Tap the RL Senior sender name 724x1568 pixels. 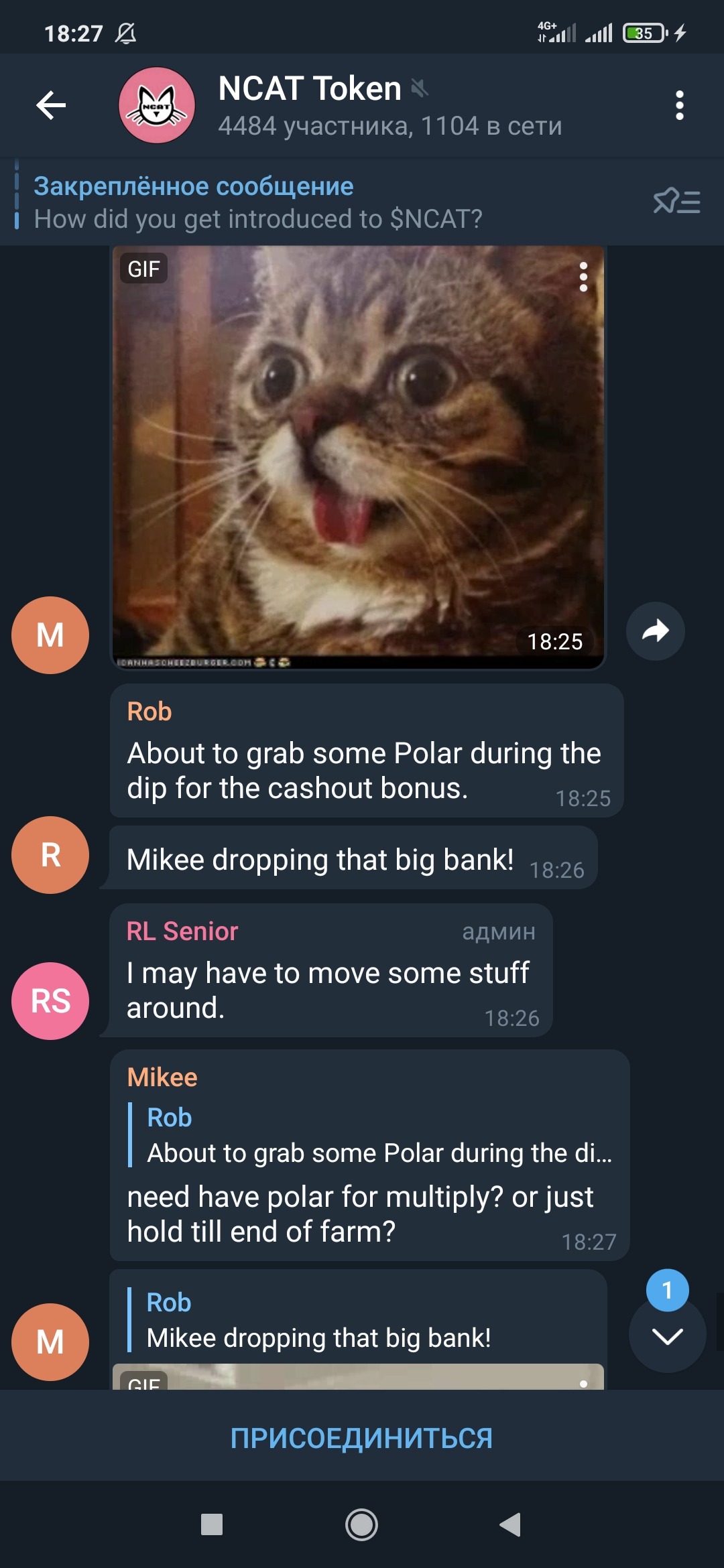(x=182, y=931)
